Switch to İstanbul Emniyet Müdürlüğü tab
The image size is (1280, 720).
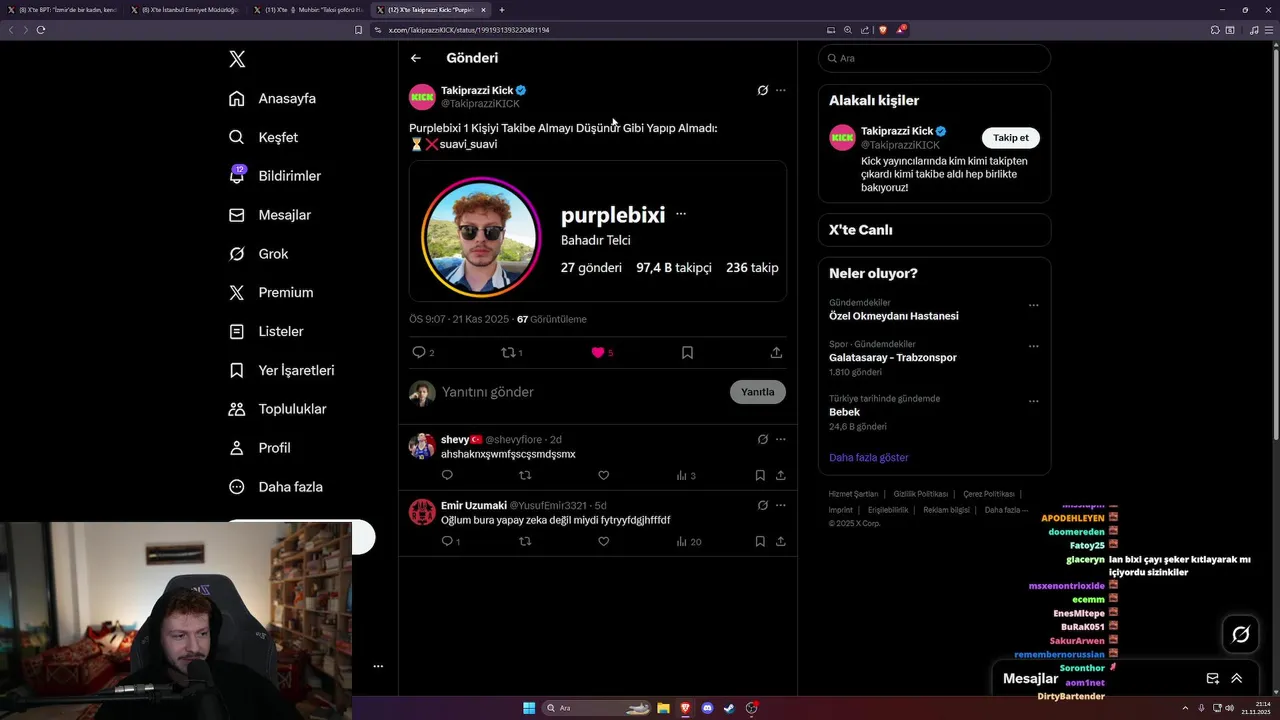coord(185,10)
